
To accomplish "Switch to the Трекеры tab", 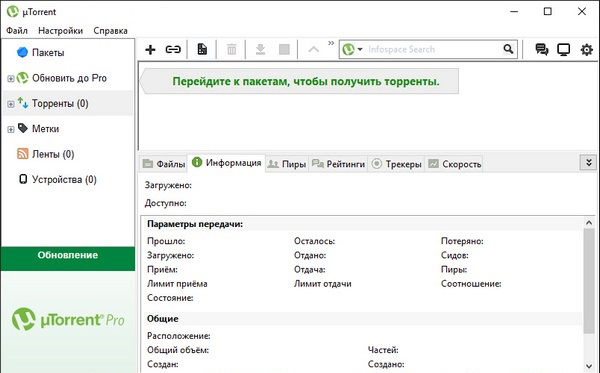I will tap(396, 164).
